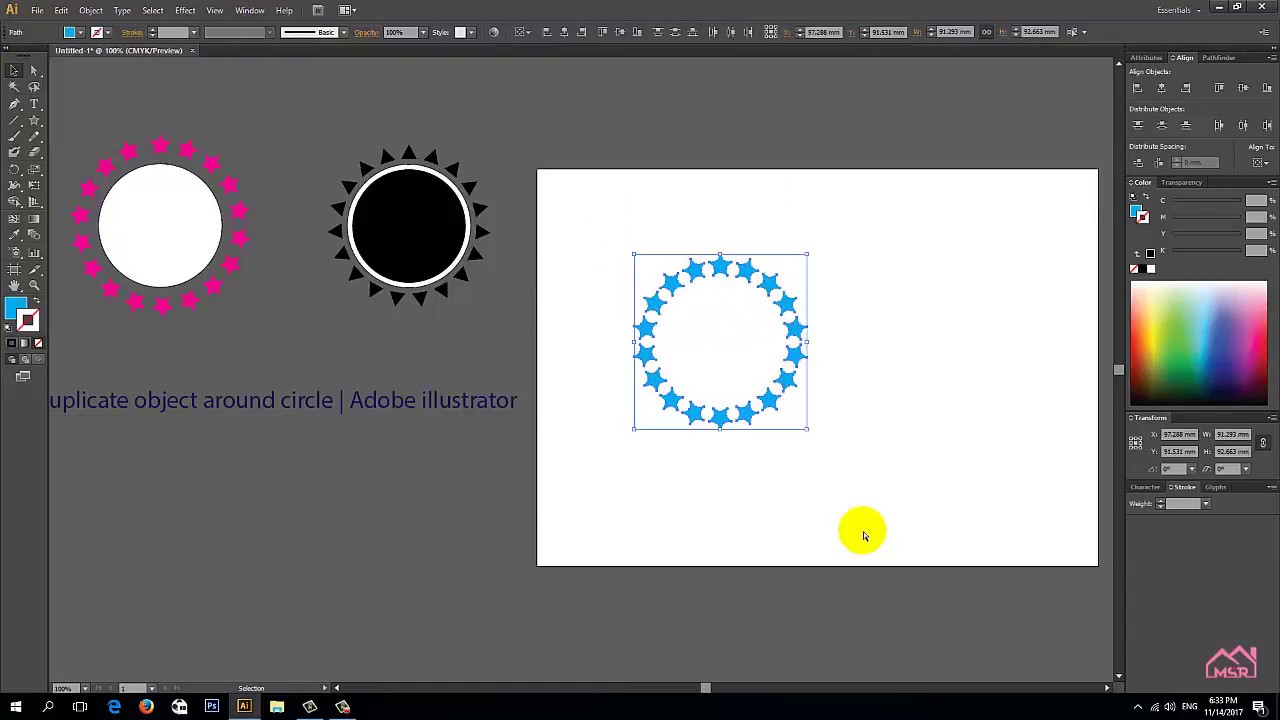
Task: Click the Opacity link in control bar
Action: (366, 32)
